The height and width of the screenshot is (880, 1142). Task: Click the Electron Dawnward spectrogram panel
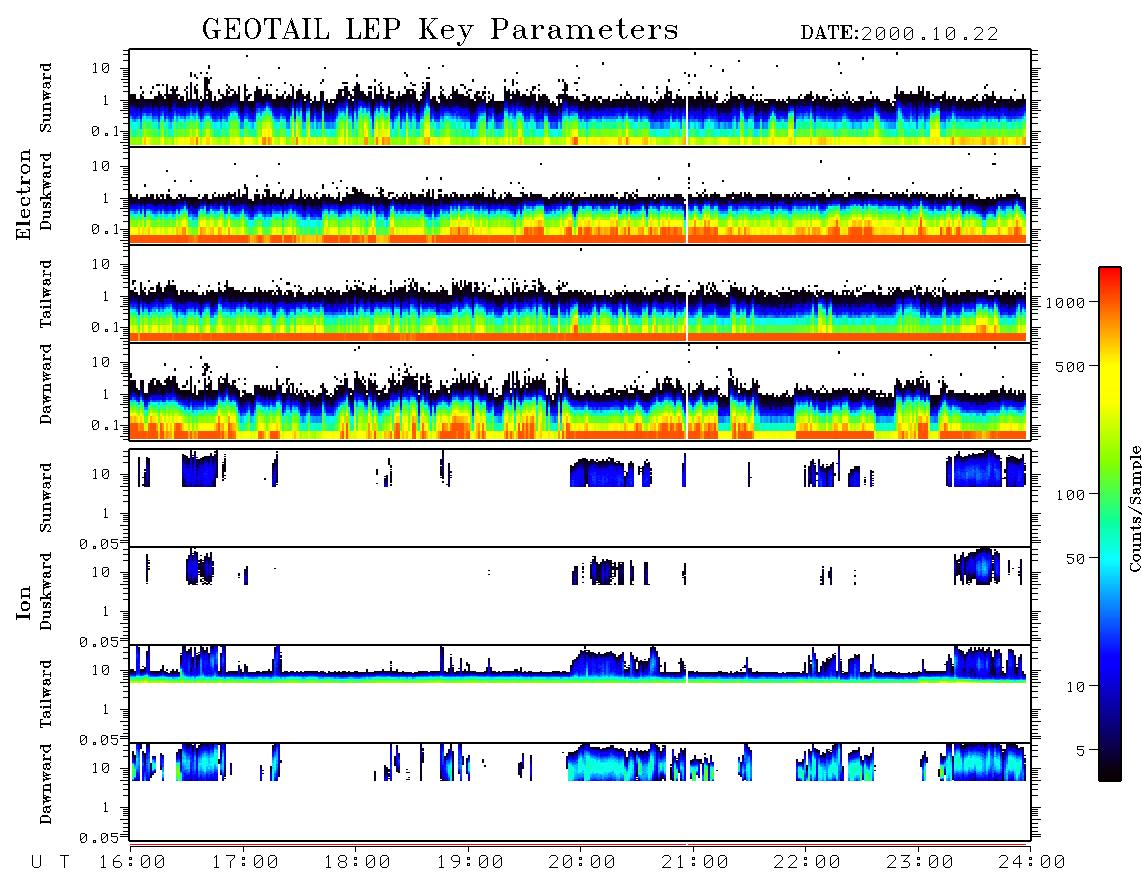580,391
